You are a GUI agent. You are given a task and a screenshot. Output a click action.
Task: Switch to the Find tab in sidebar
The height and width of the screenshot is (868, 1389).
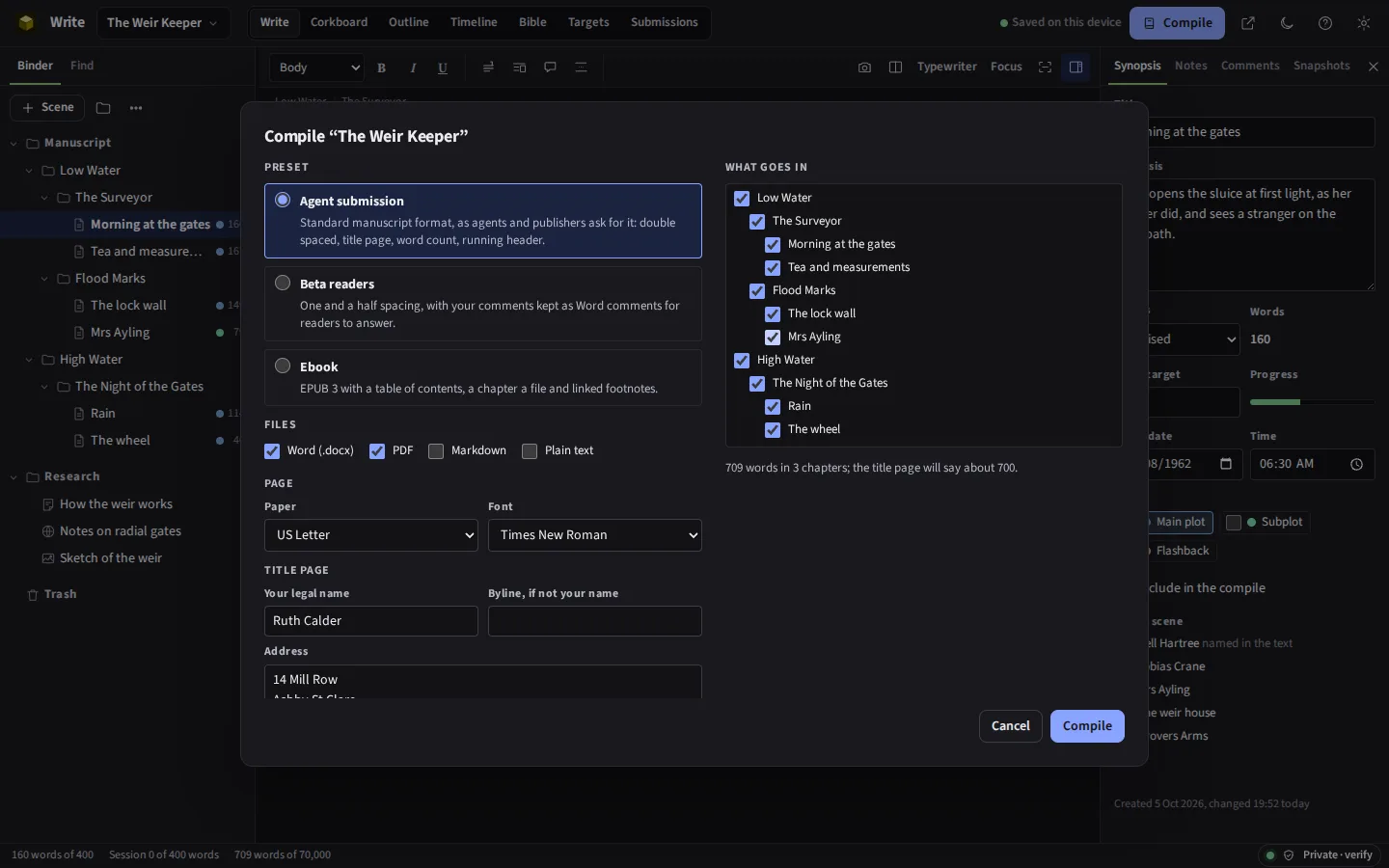82,66
